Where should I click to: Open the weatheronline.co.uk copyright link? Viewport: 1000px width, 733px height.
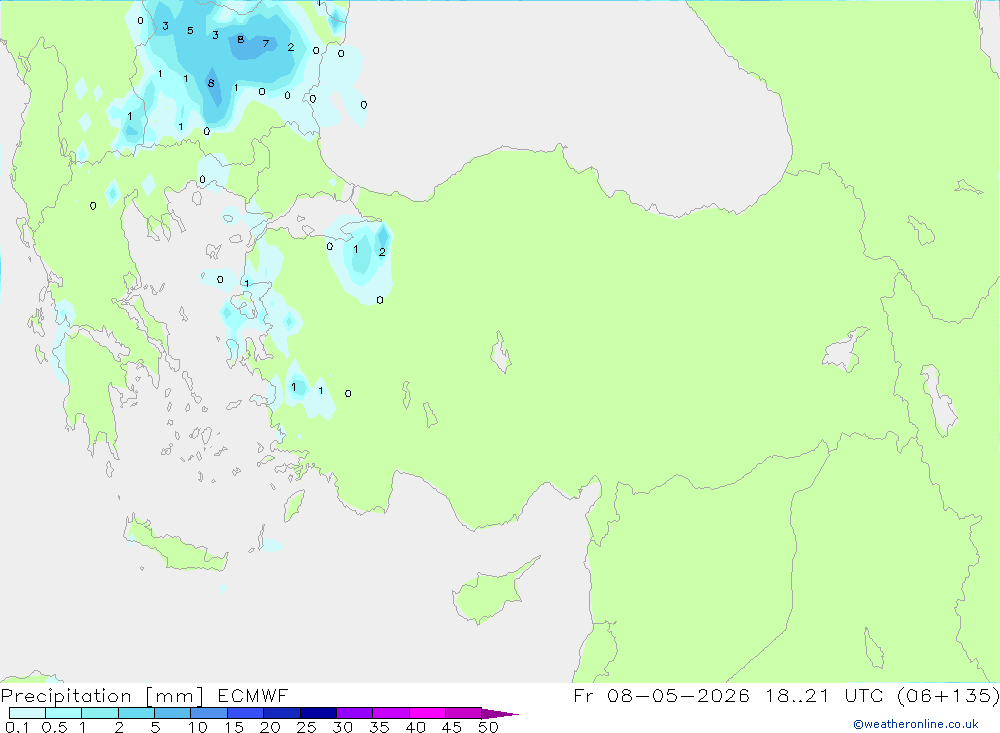coord(915,724)
